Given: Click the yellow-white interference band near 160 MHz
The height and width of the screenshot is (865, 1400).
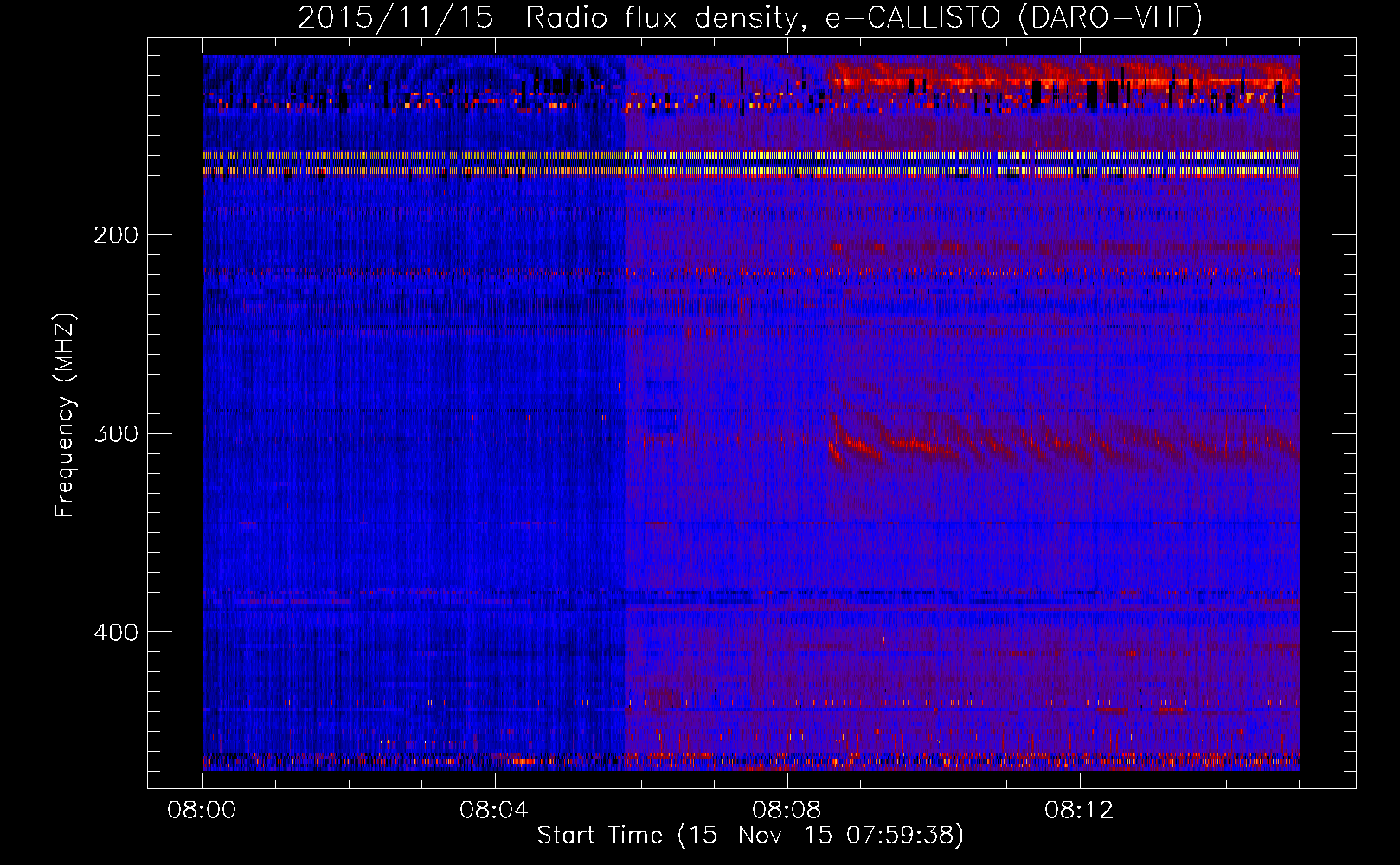Looking at the screenshot, I should pos(751,163).
